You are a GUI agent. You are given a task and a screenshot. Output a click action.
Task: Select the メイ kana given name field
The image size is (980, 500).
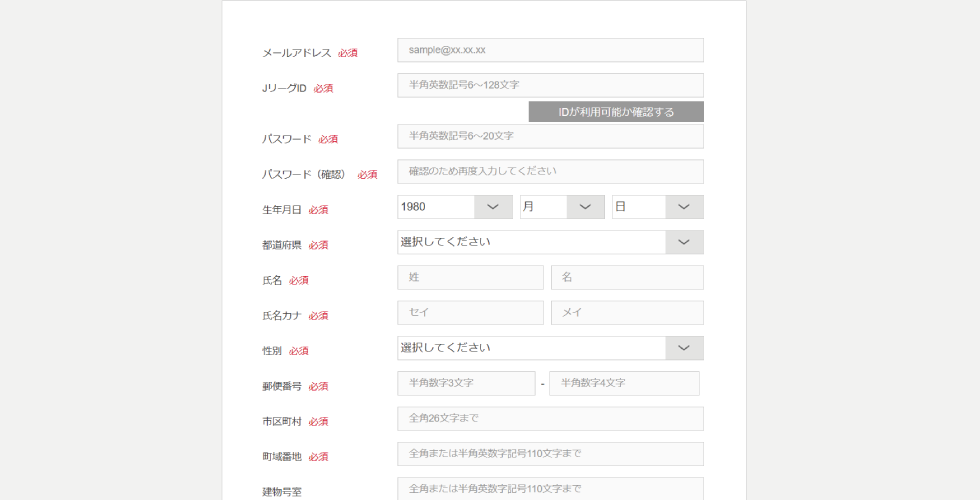click(627, 313)
